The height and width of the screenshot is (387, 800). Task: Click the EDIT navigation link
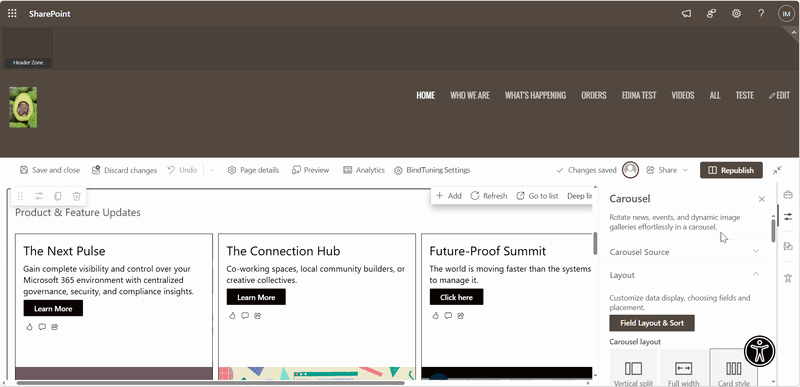779,95
